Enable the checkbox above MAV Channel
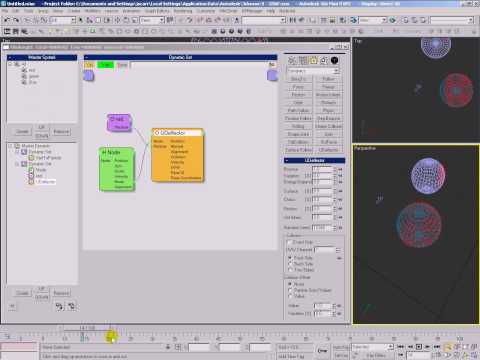Viewport: 480px width, 360px height. [x=289, y=242]
